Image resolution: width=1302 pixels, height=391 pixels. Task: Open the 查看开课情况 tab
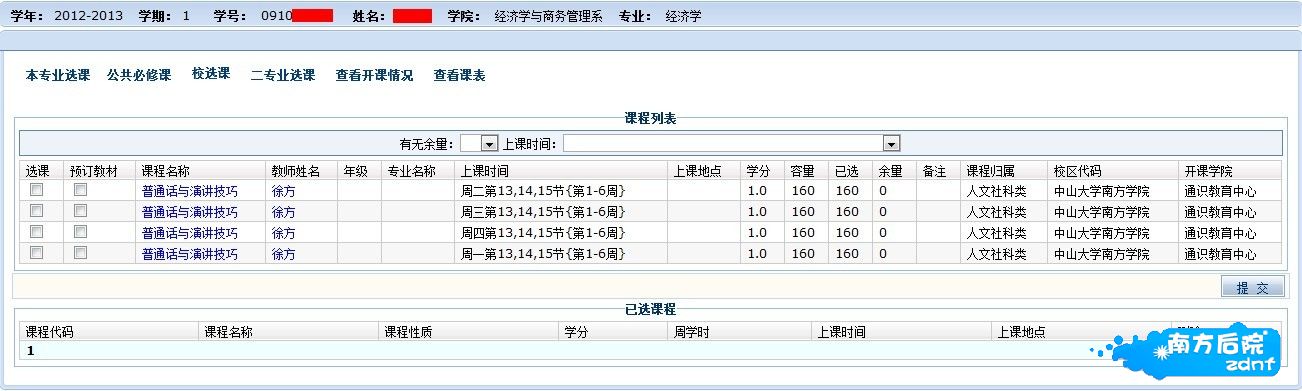[374, 75]
